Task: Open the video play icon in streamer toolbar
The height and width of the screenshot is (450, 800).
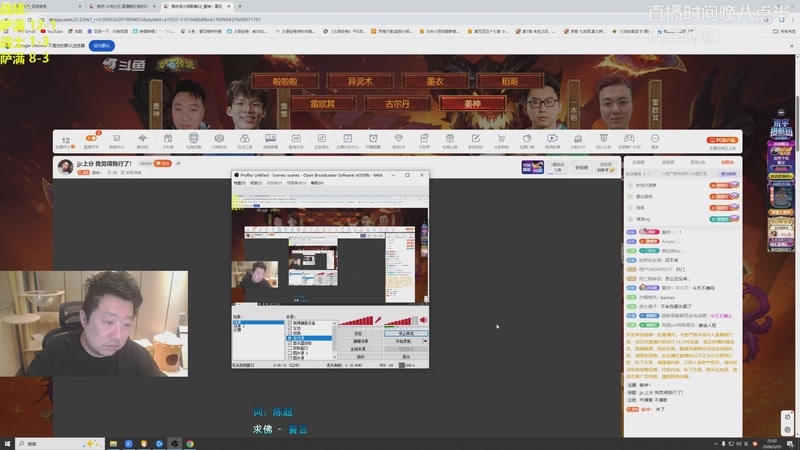Action: tap(552, 138)
